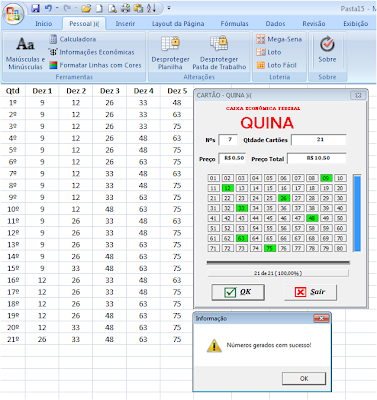Image resolution: width=377 pixels, height=400 pixels.
Task: Click the Sair button
Action: pyautogui.click(x=310, y=292)
